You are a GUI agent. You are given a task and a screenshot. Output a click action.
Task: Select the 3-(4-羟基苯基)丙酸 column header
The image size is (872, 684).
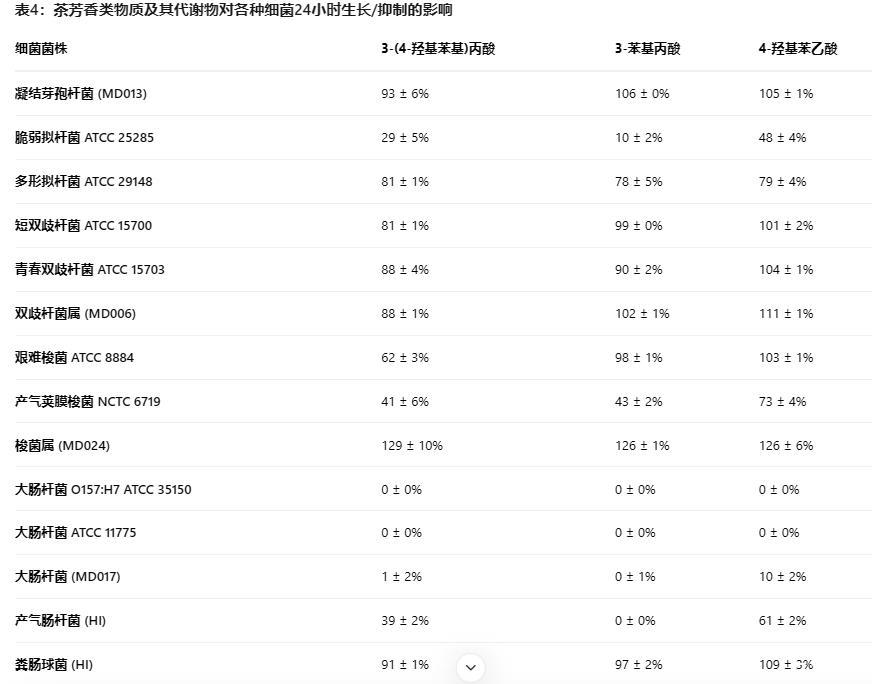click(438, 49)
